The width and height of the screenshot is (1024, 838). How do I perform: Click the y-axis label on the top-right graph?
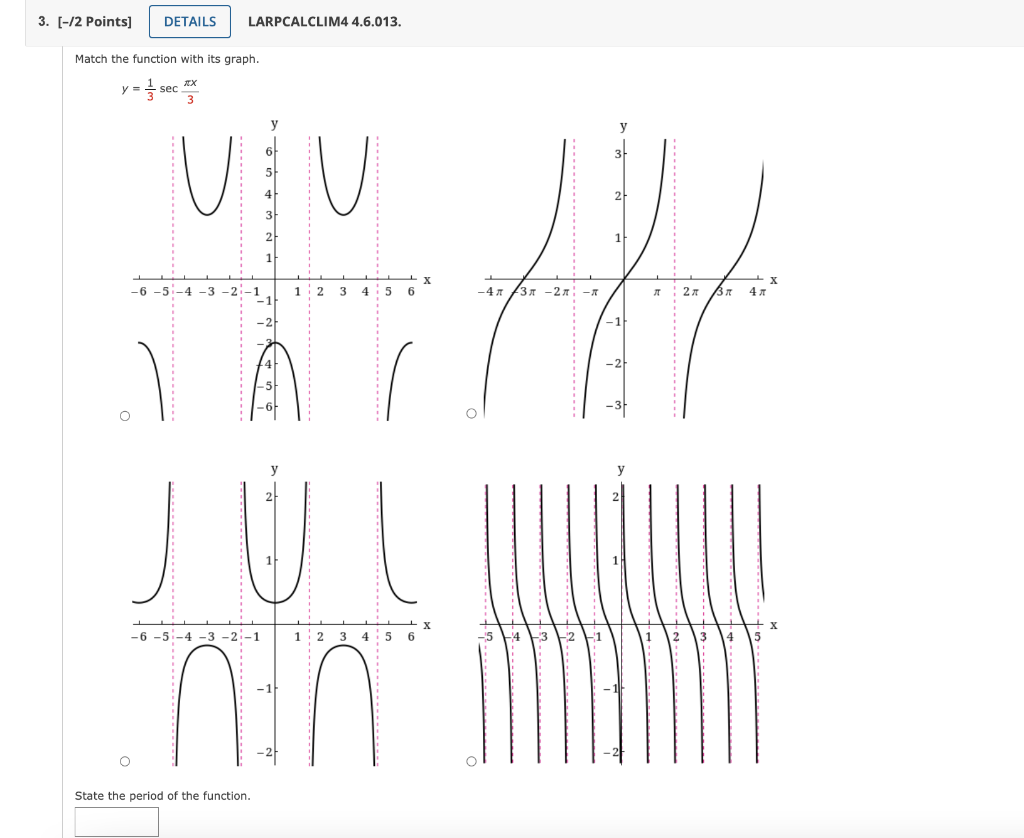(x=625, y=125)
